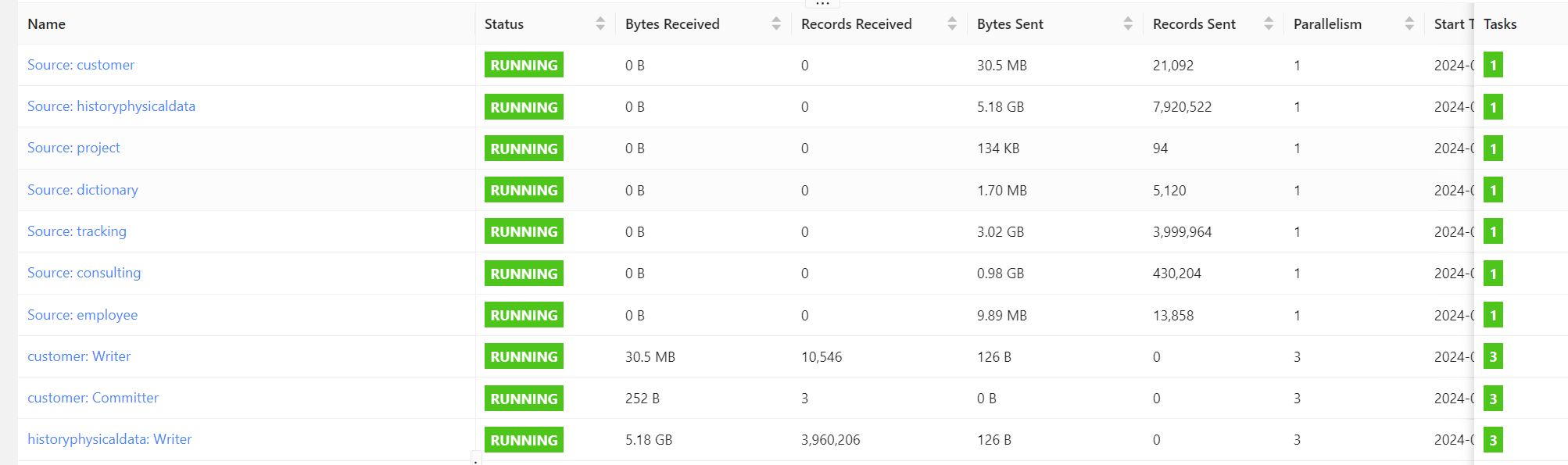
Task: Open Source: customer vertex link
Action: tap(81, 65)
